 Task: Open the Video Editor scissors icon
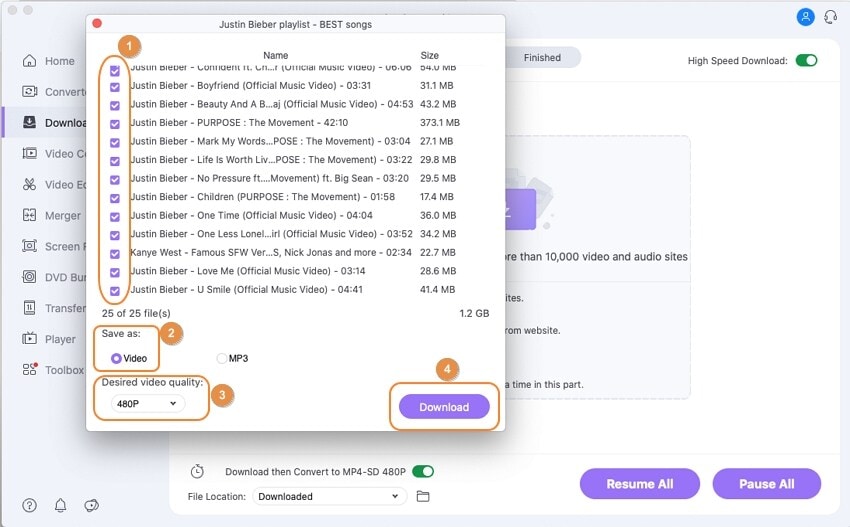[x=29, y=184]
